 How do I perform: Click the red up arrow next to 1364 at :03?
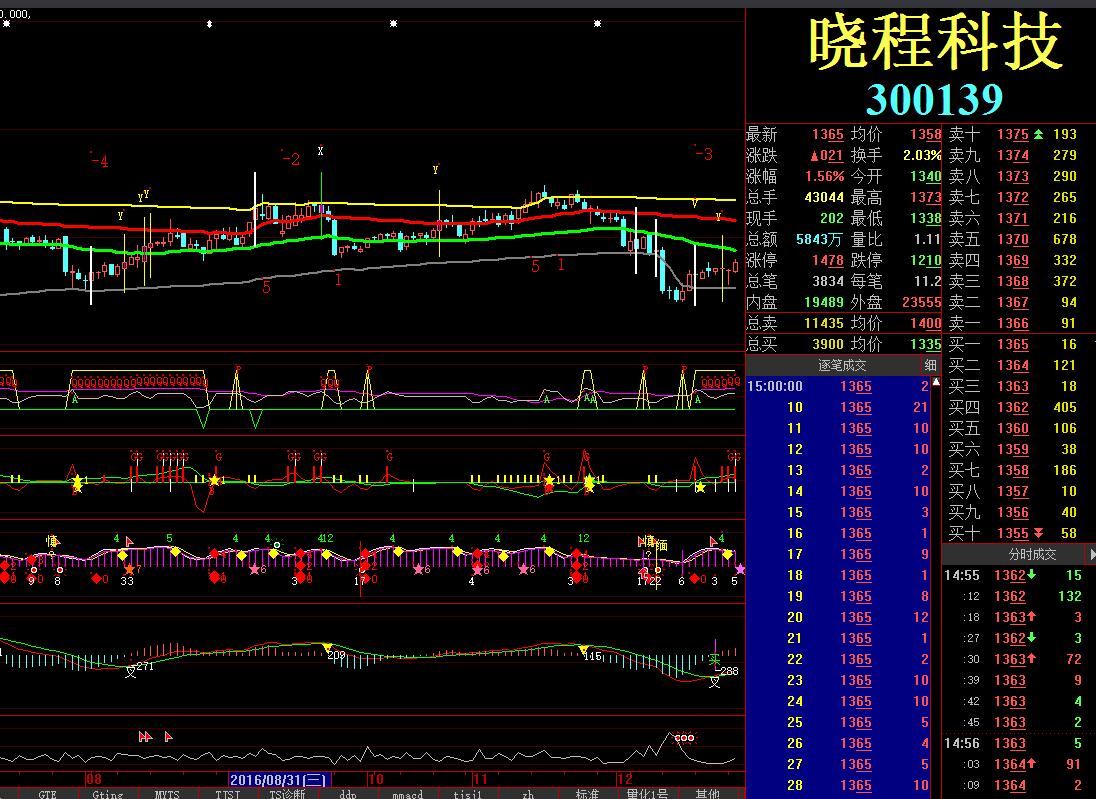coord(1032,764)
